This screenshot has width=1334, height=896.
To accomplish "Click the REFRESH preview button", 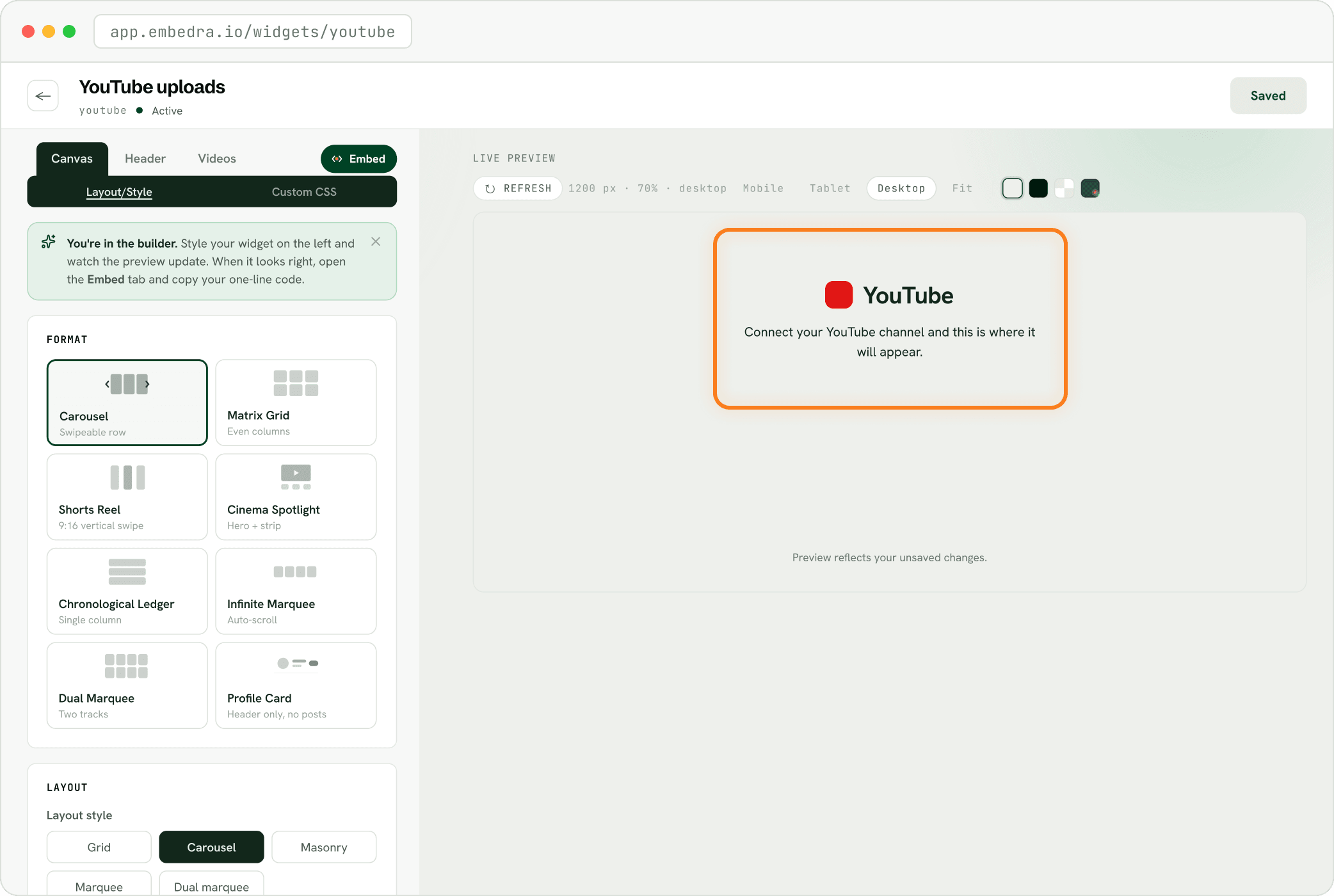I will tap(518, 189).
